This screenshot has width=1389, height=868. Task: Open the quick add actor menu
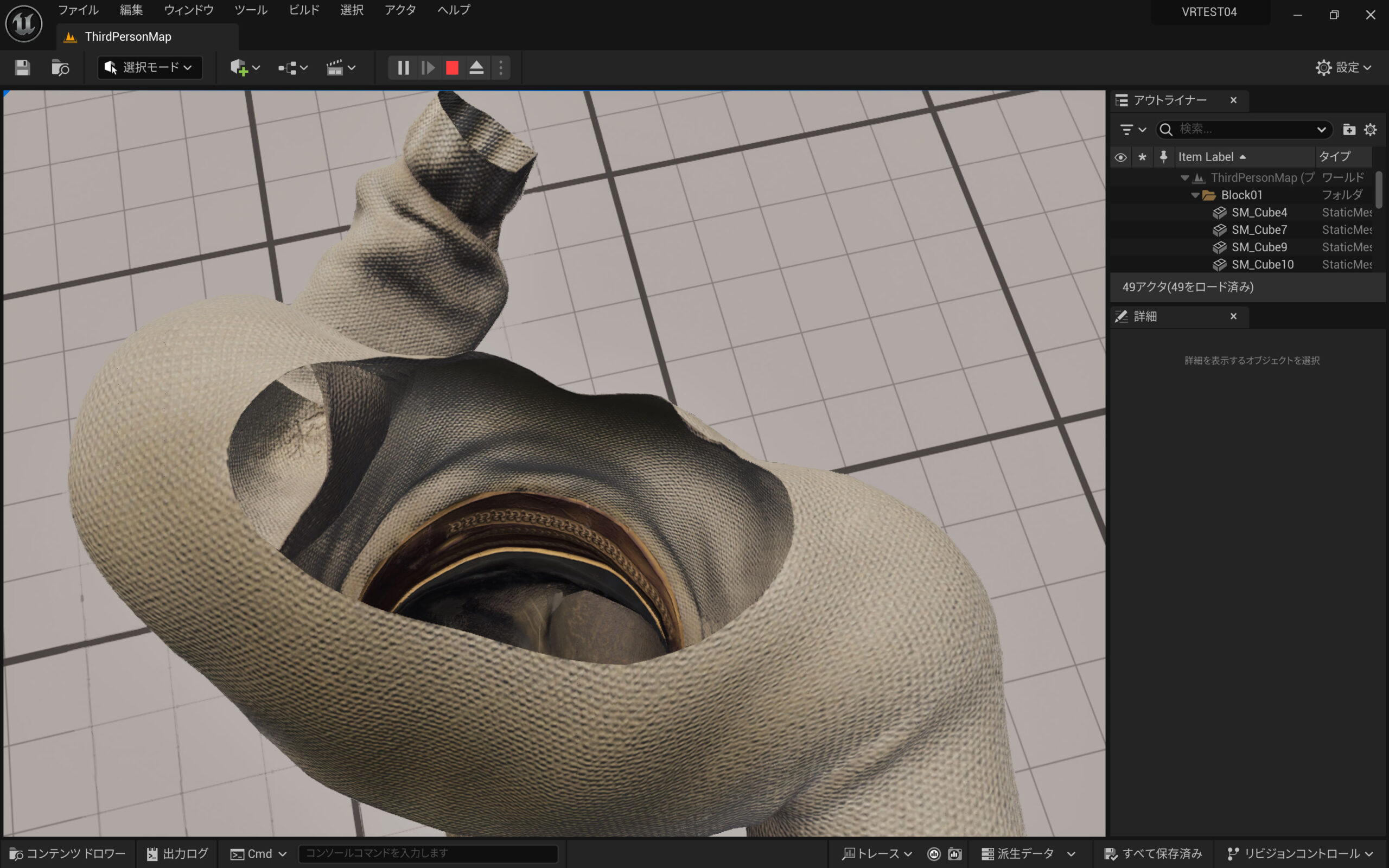coord(245,68)
